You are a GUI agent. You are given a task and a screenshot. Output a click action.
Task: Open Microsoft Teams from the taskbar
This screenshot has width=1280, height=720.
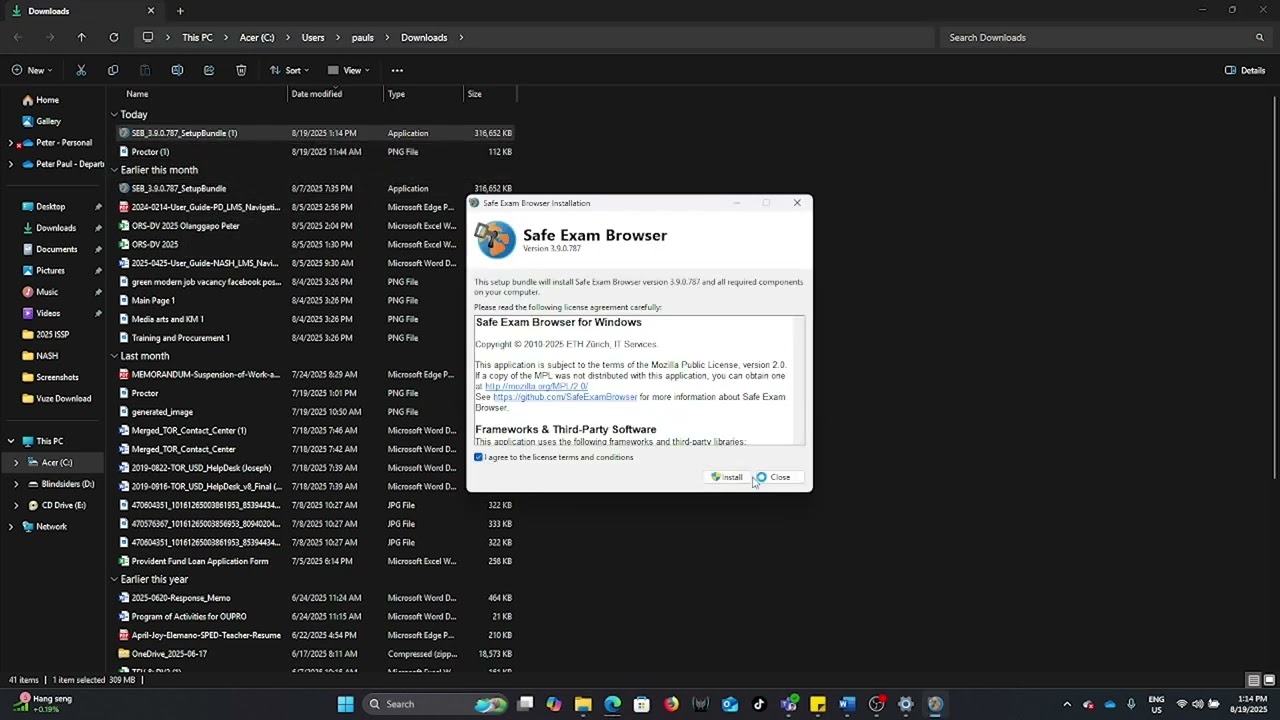pos(789,704)
